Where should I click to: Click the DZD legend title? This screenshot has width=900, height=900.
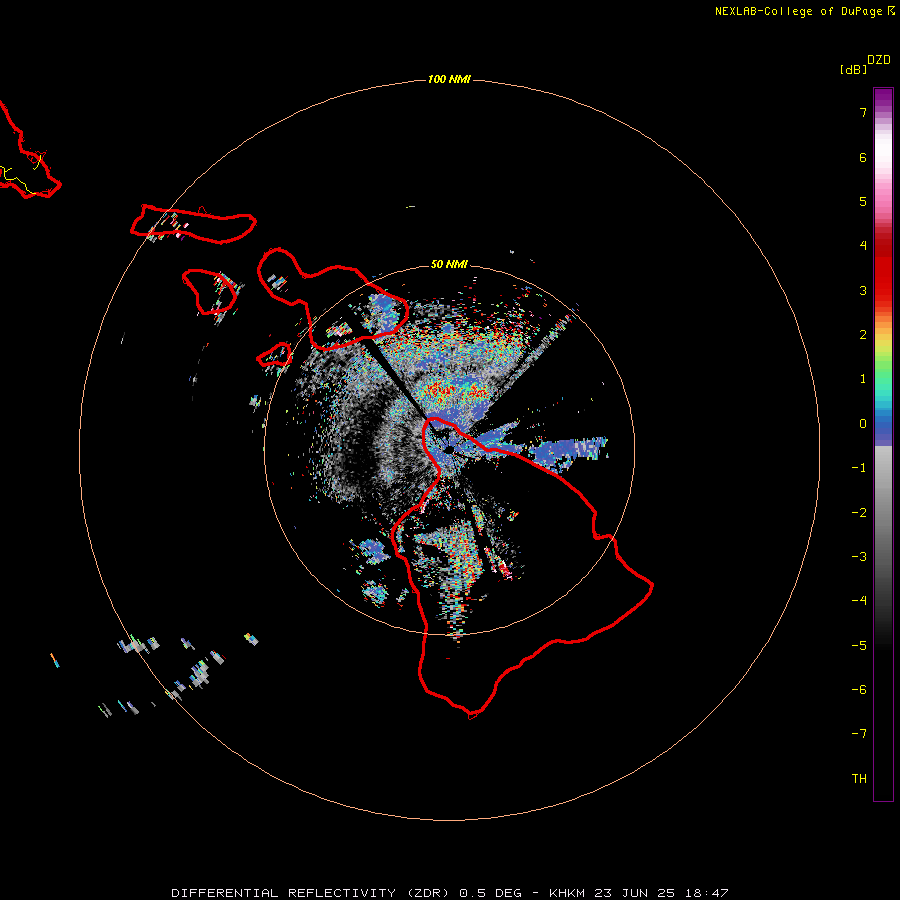click(x=879, y=60)
